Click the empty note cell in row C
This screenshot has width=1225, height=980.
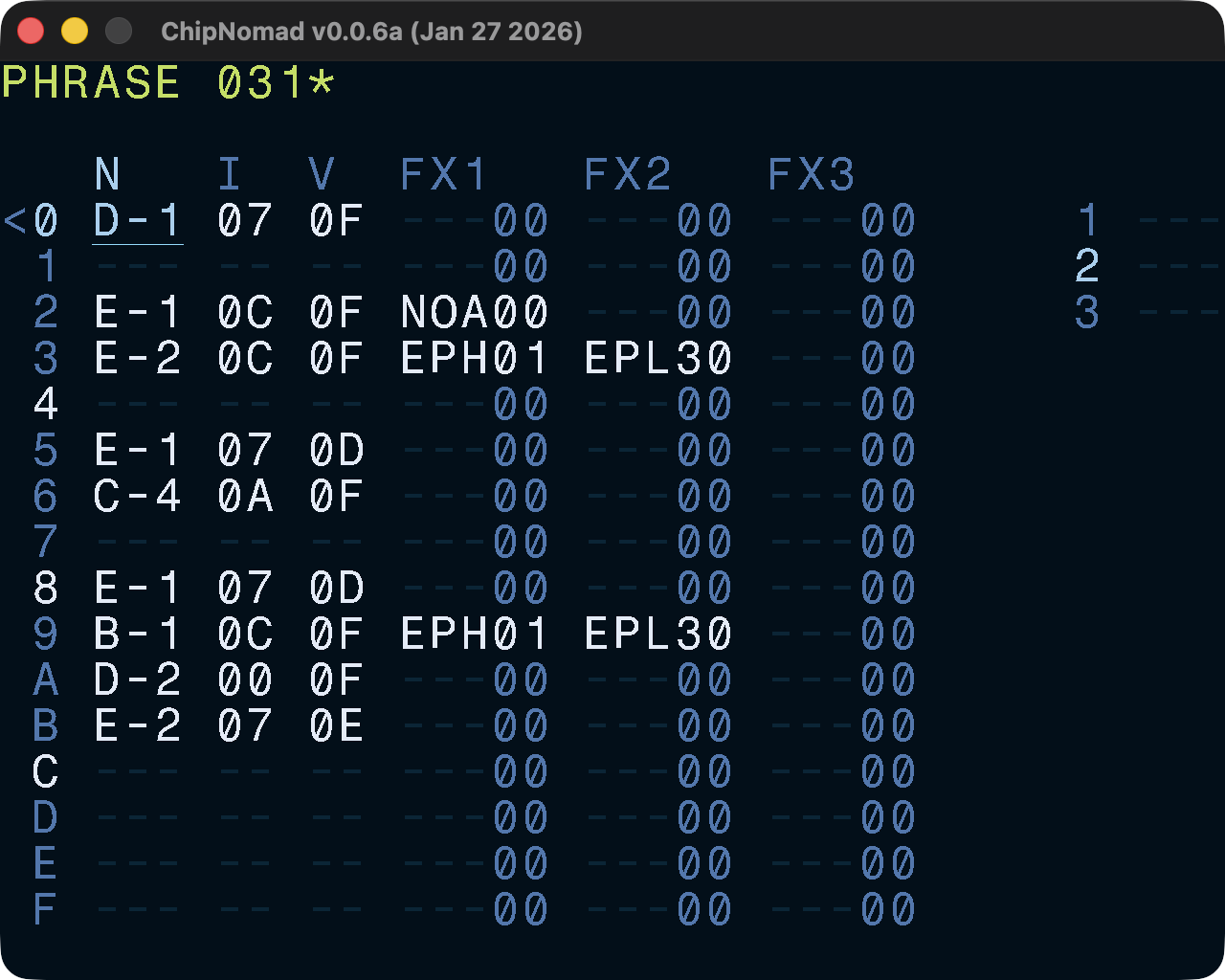point(138,772)
